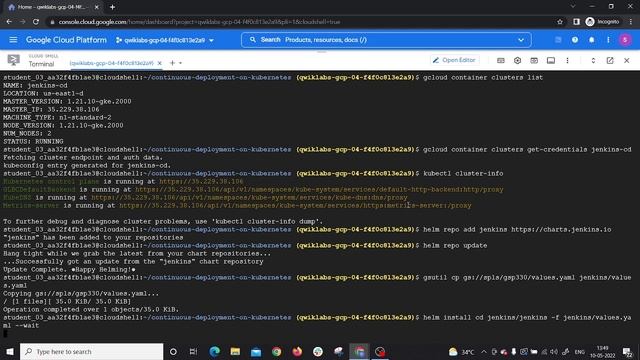Launch Microsoft Edge from the taskbar
Image resolution: width=640 pixels, height=360 pixels.
(x=214, y=351)
